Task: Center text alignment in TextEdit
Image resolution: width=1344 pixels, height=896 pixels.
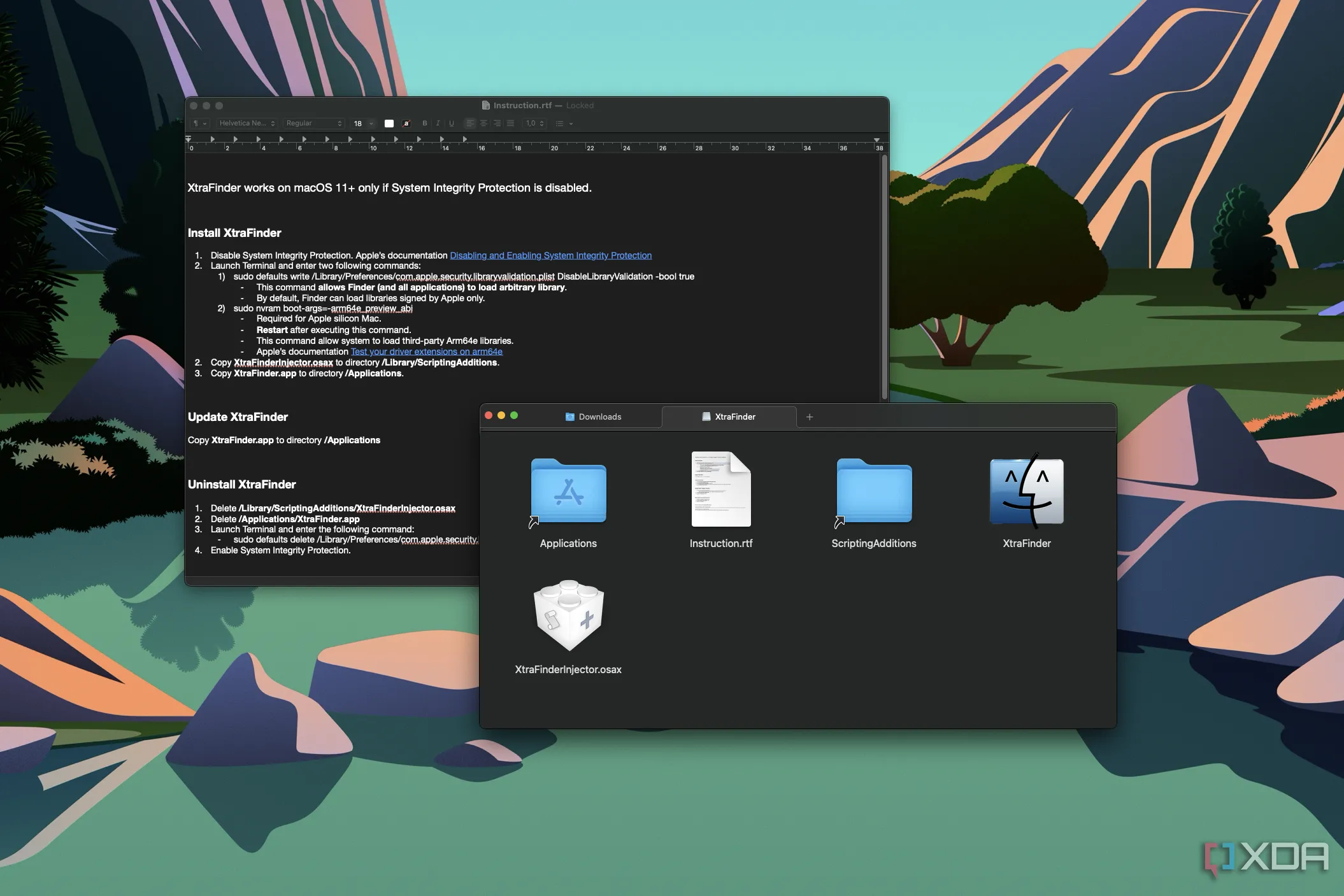Action: click(x=483, y=124)
